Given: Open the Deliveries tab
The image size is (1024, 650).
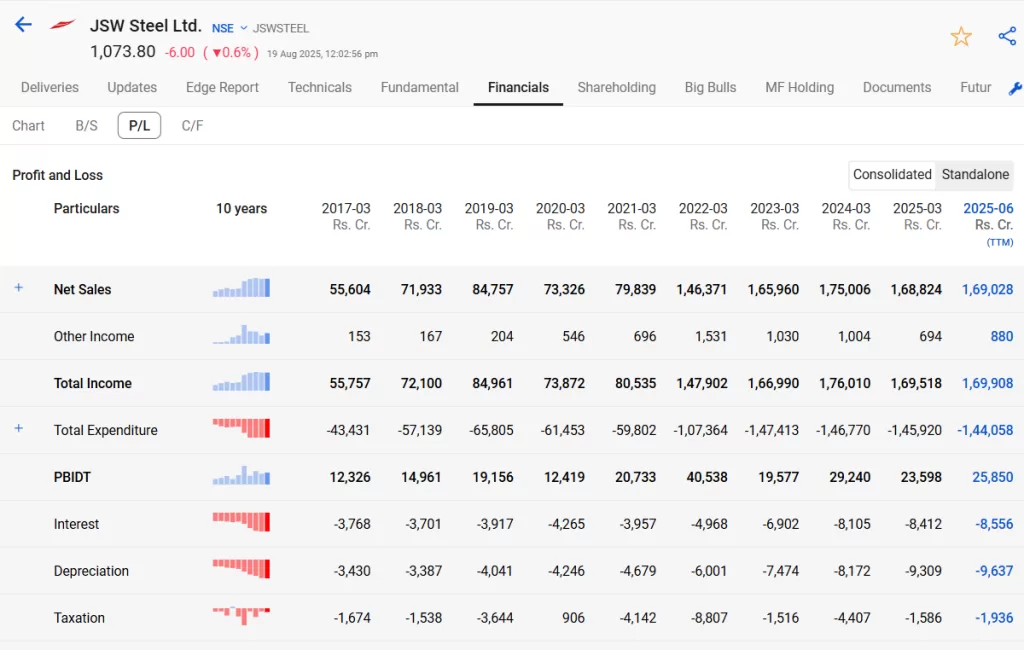Looking at the screenshot, I should 50,88.
